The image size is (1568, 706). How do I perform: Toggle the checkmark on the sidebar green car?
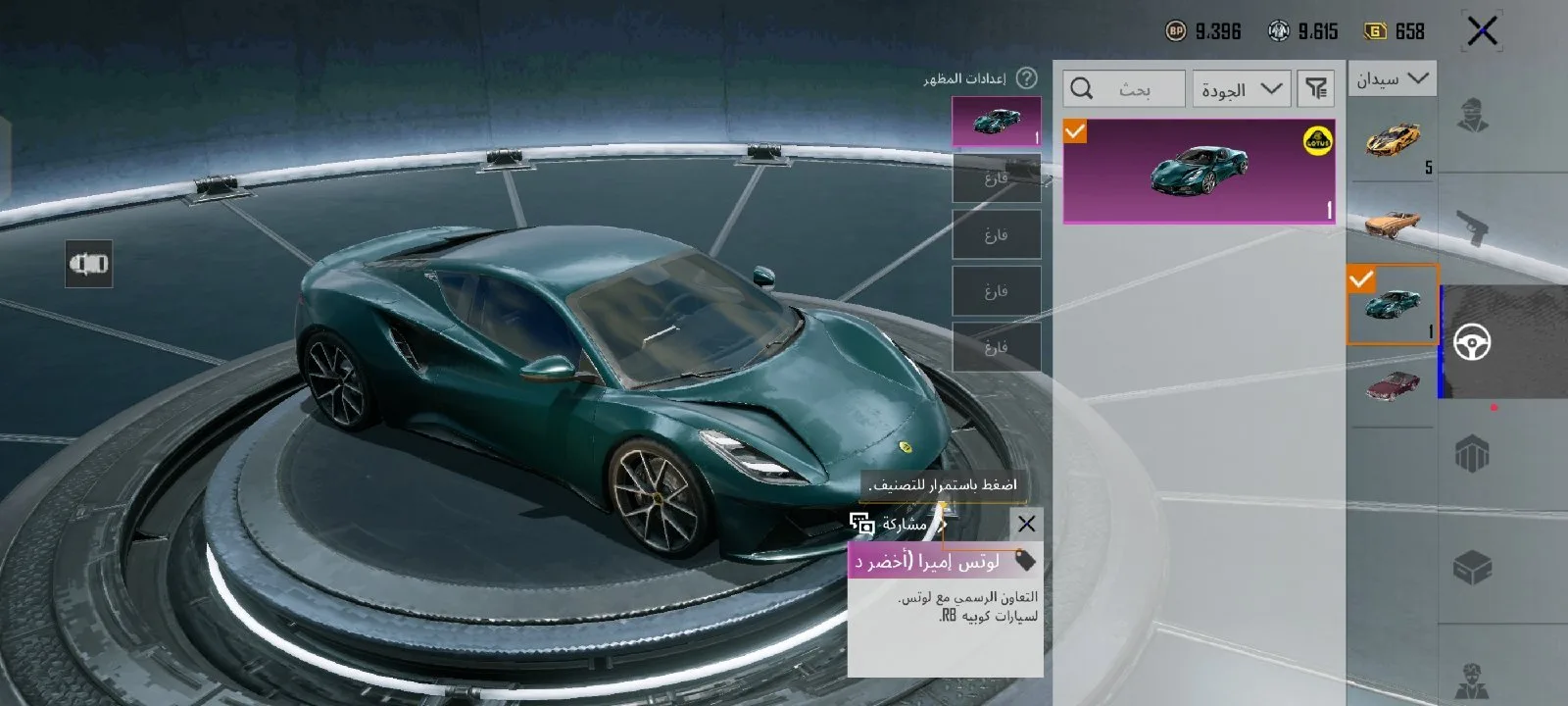(x=1360, y=279)
